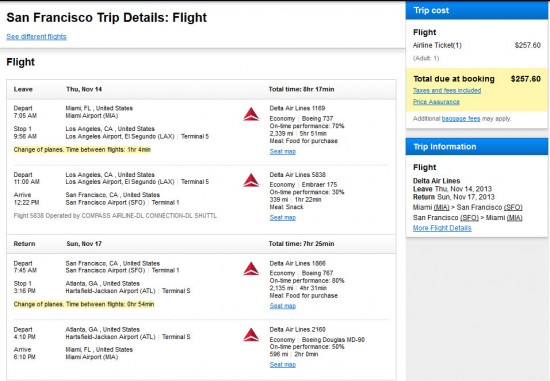550x381 pixels.
Task: Click the Delta logo for flight 2160
Action: [251, 335]
